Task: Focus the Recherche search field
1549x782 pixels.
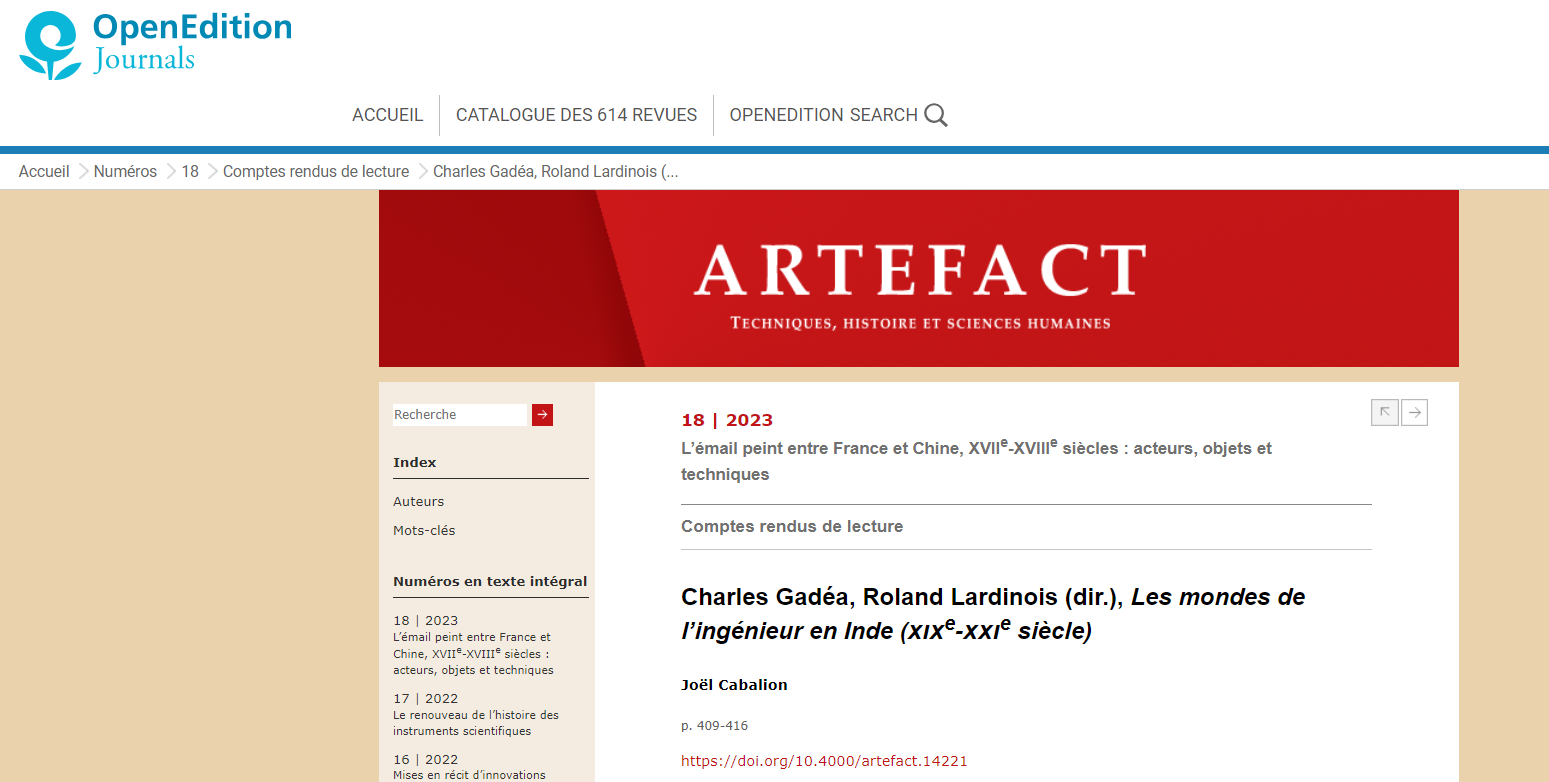Action: pos(459,415)
